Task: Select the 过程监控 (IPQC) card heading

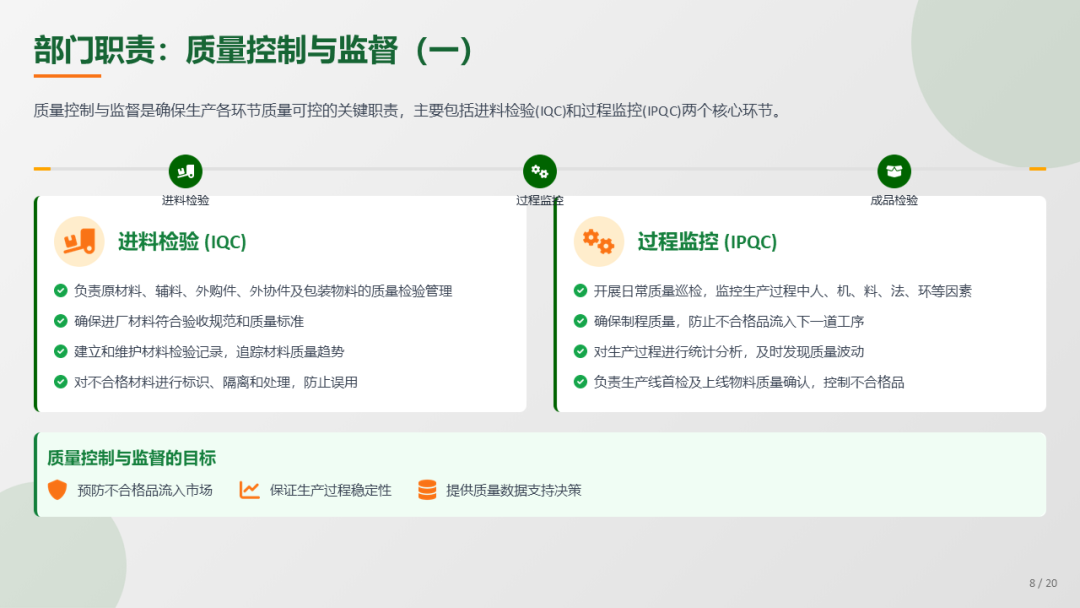Action: [707, 242]
